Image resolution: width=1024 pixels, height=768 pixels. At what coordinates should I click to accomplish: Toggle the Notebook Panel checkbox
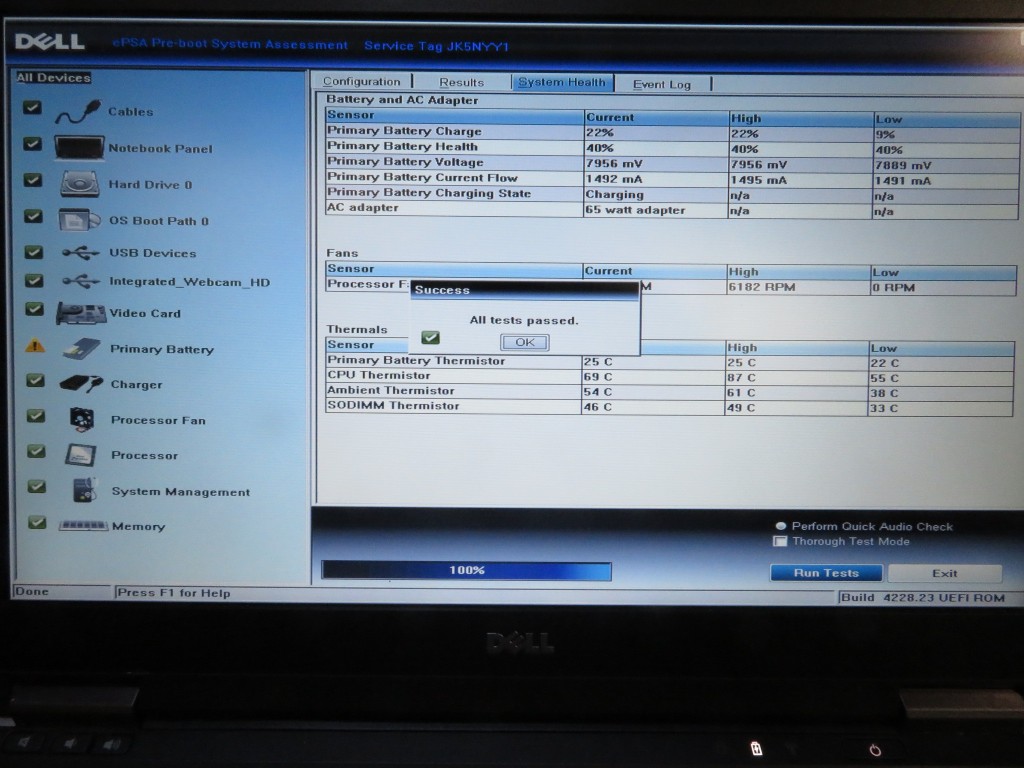pos(32,144)
